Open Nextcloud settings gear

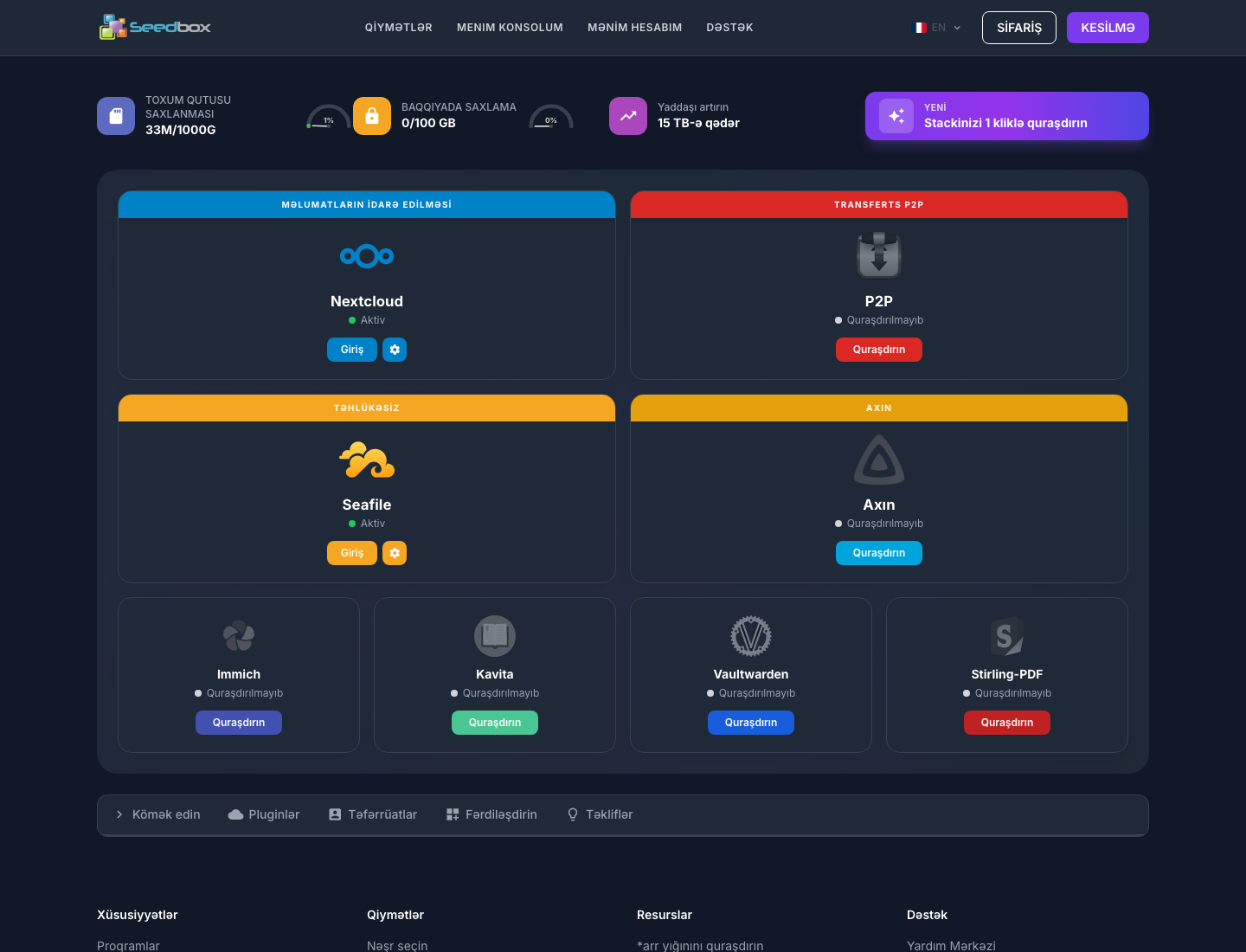coord(395,350)
